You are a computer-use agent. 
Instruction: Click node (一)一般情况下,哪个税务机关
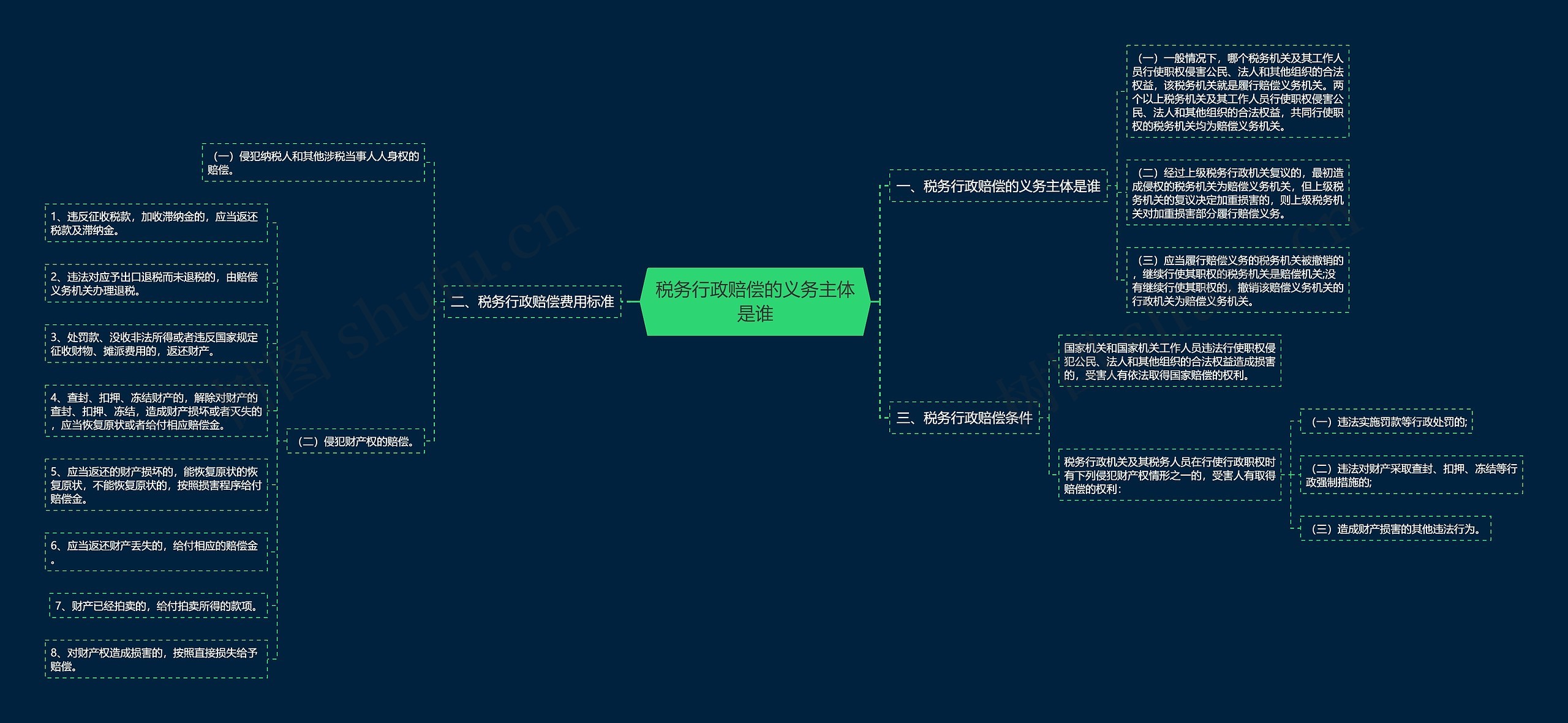pos(1237,92)
